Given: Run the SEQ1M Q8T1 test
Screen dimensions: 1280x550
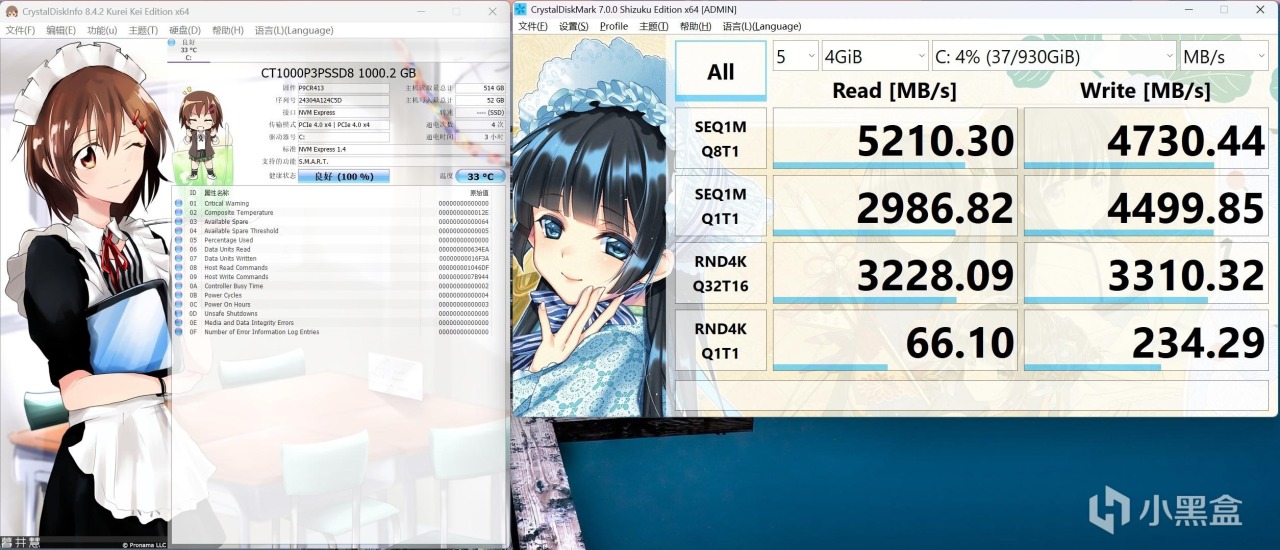Looking at the screenshot, I should (720, 138).
